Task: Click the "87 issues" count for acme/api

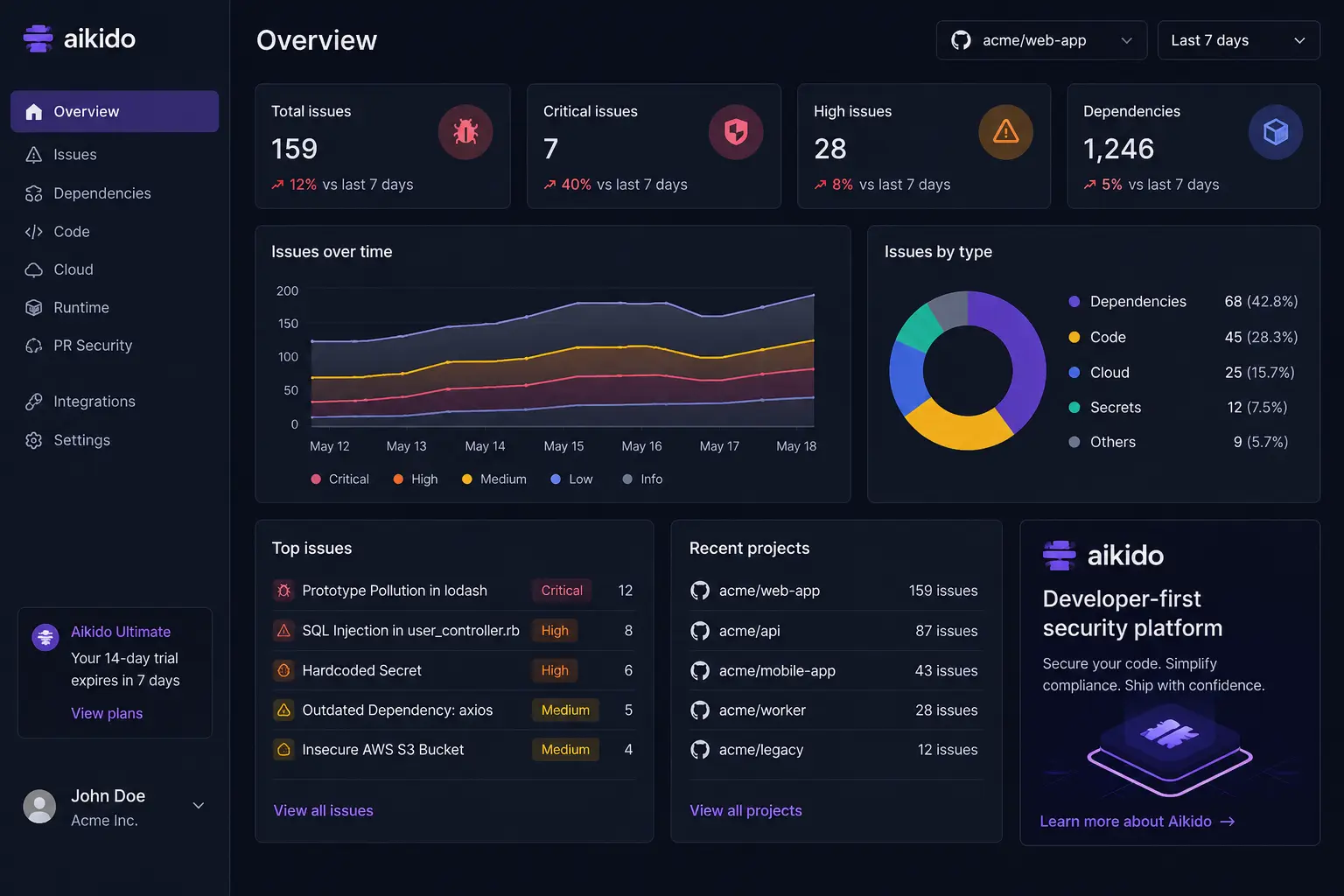Action: click(x=947, y=631)
